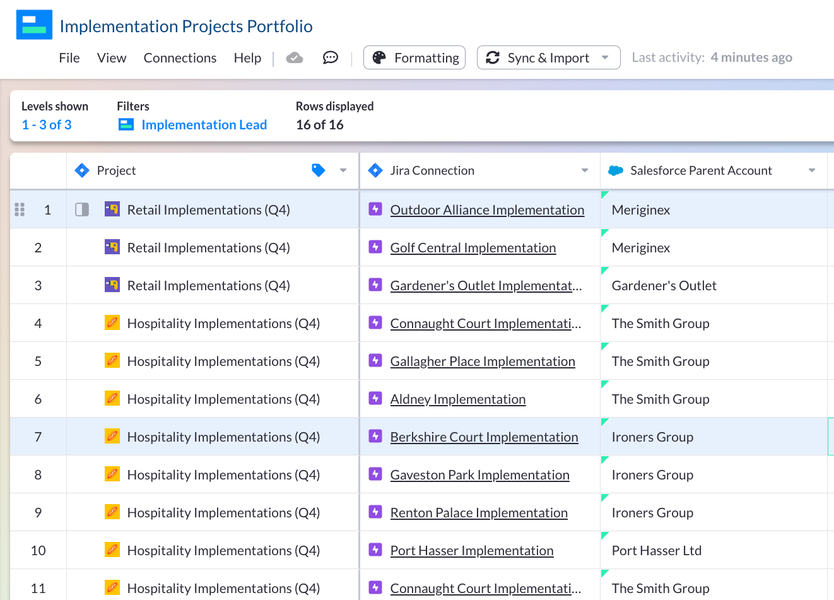Expand the Project column dropdown arrow
The height and width of the screenshot is (600, 834).
tap(343, 170)
